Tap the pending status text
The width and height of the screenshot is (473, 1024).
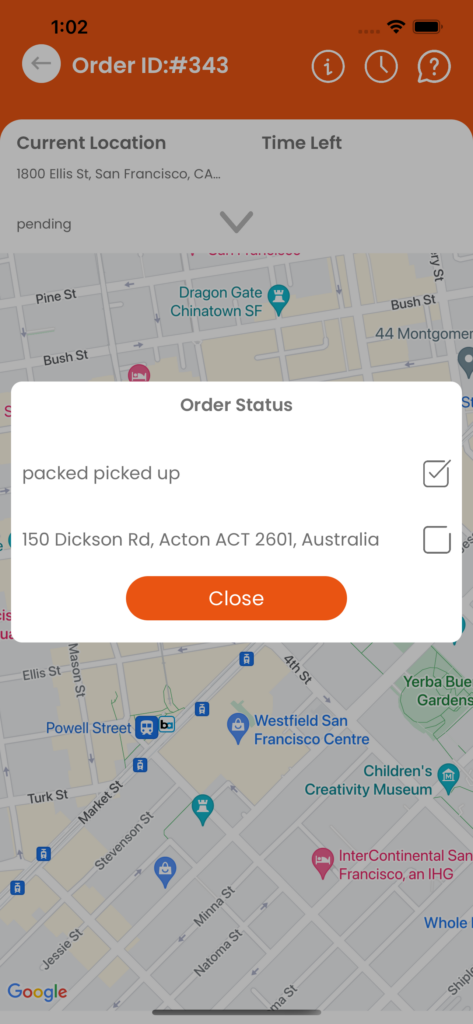point(44,224)
